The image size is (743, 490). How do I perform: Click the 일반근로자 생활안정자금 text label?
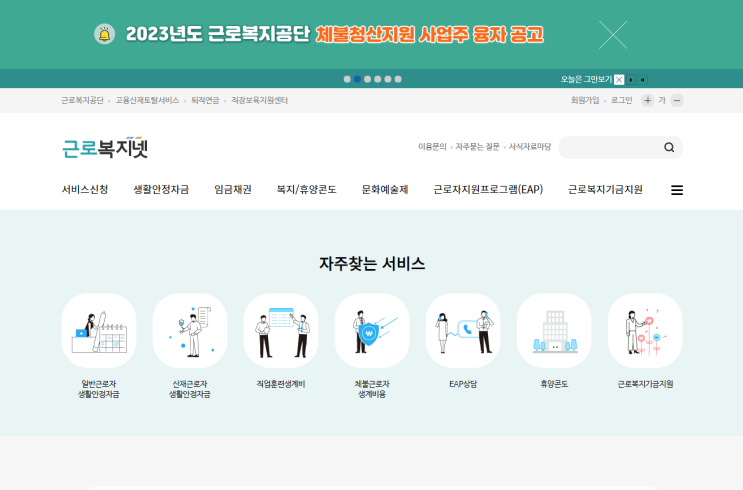click(99, 389)
